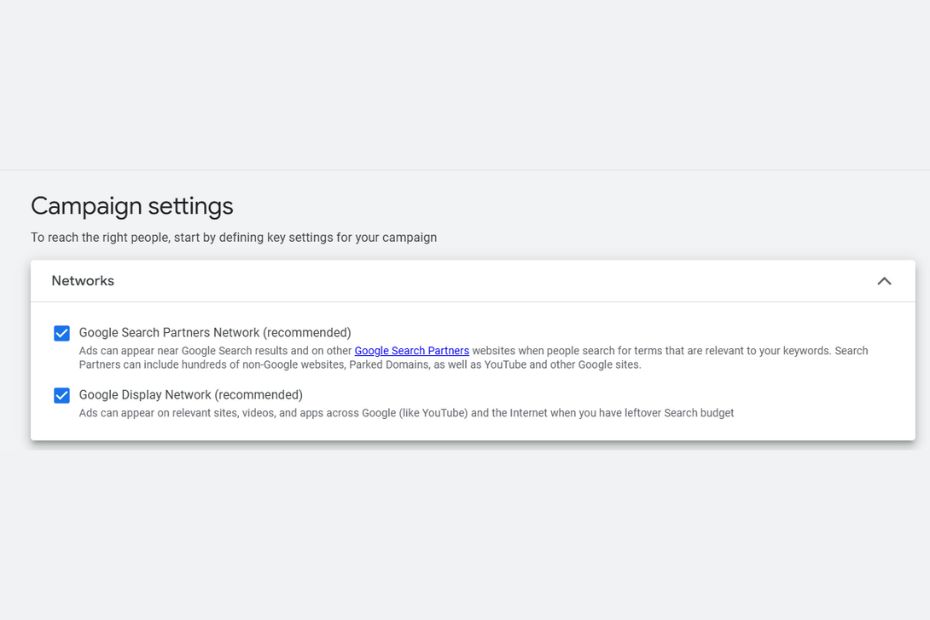The height and width of the screenshot is (620, 930).
Task: Collapse the Networks section using the chevron
Action: 883,281
